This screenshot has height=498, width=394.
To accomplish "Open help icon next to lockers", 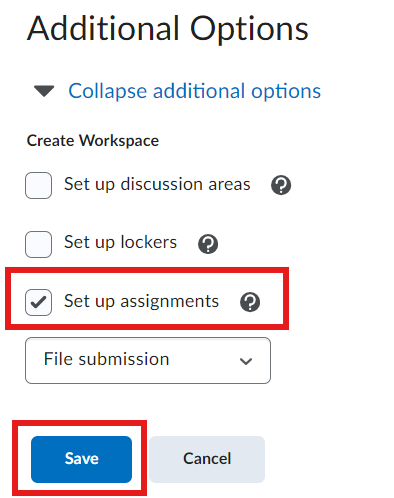I will pyautogui.click(x=208, y=244).
